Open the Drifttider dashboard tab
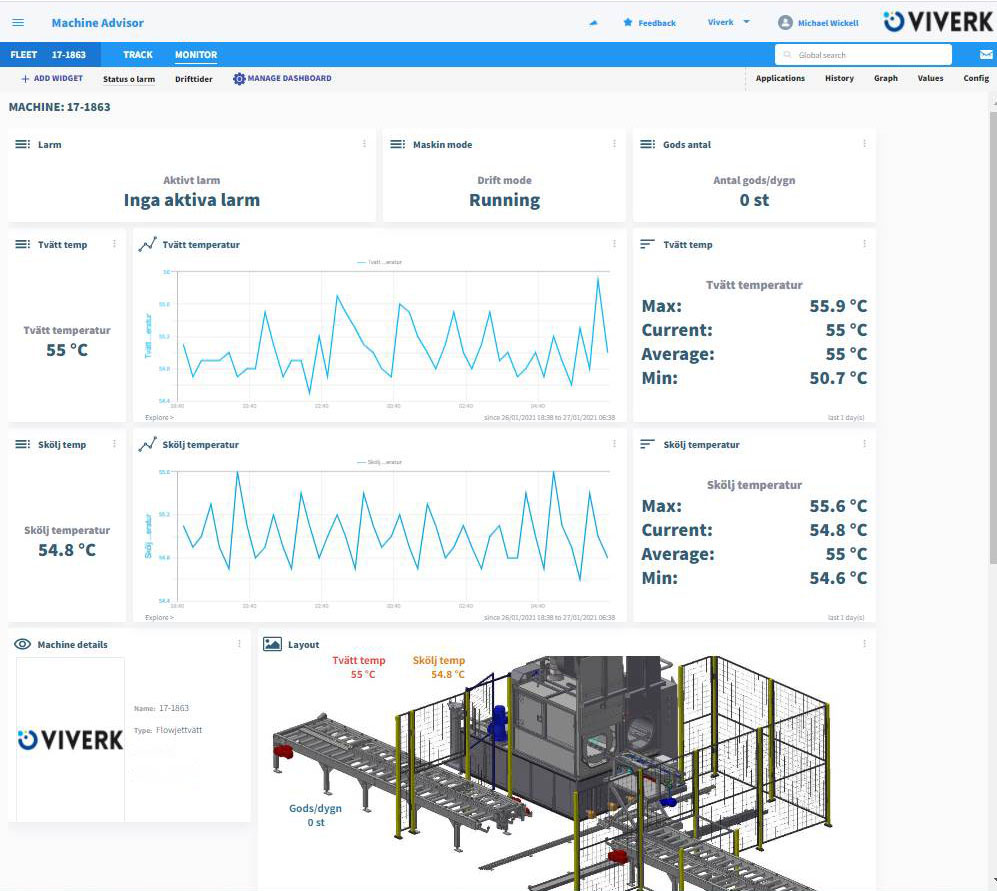 pos(194,78)
